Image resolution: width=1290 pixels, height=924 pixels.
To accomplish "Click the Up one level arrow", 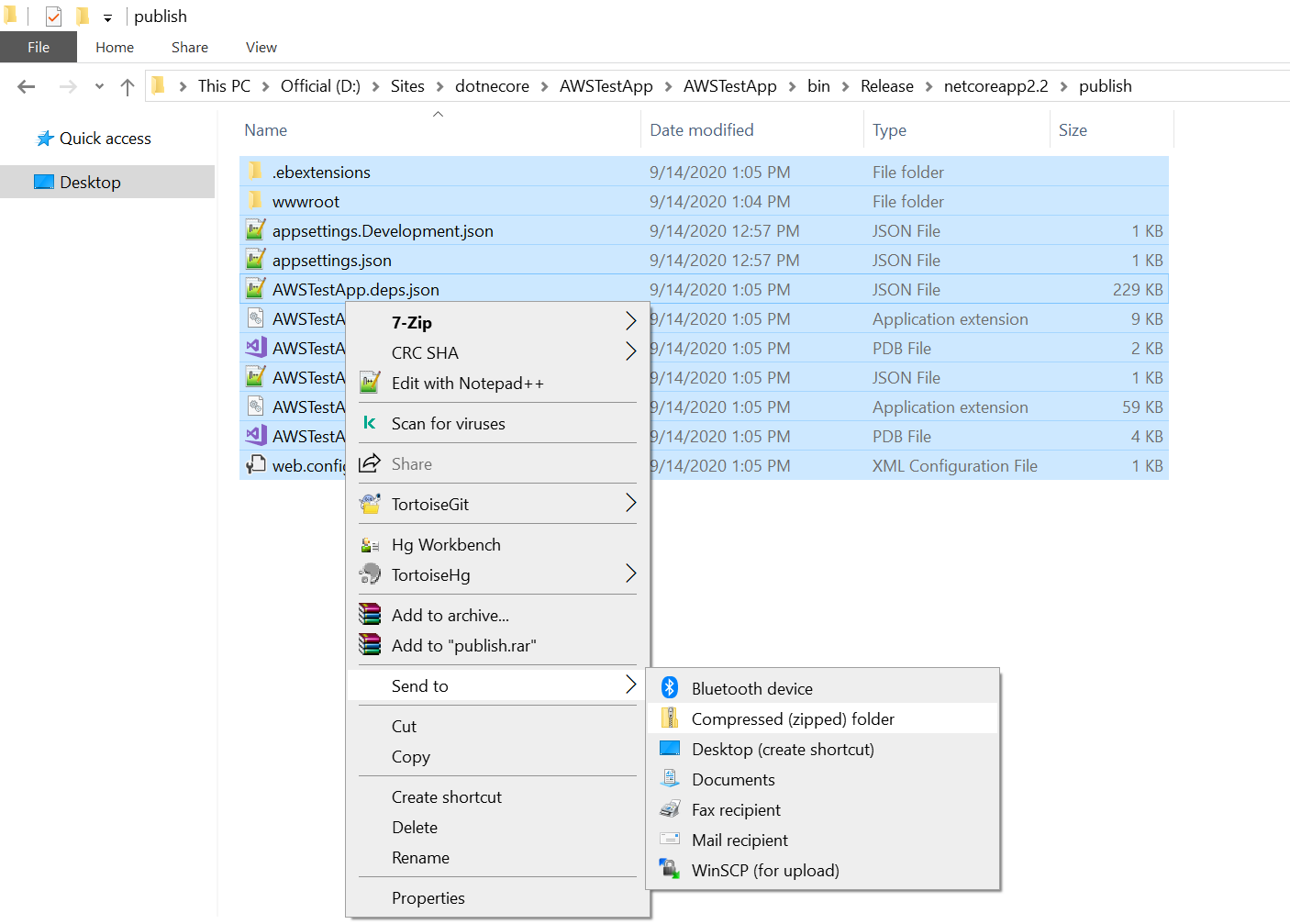I will pyautogui.click(x=128, y=86).
